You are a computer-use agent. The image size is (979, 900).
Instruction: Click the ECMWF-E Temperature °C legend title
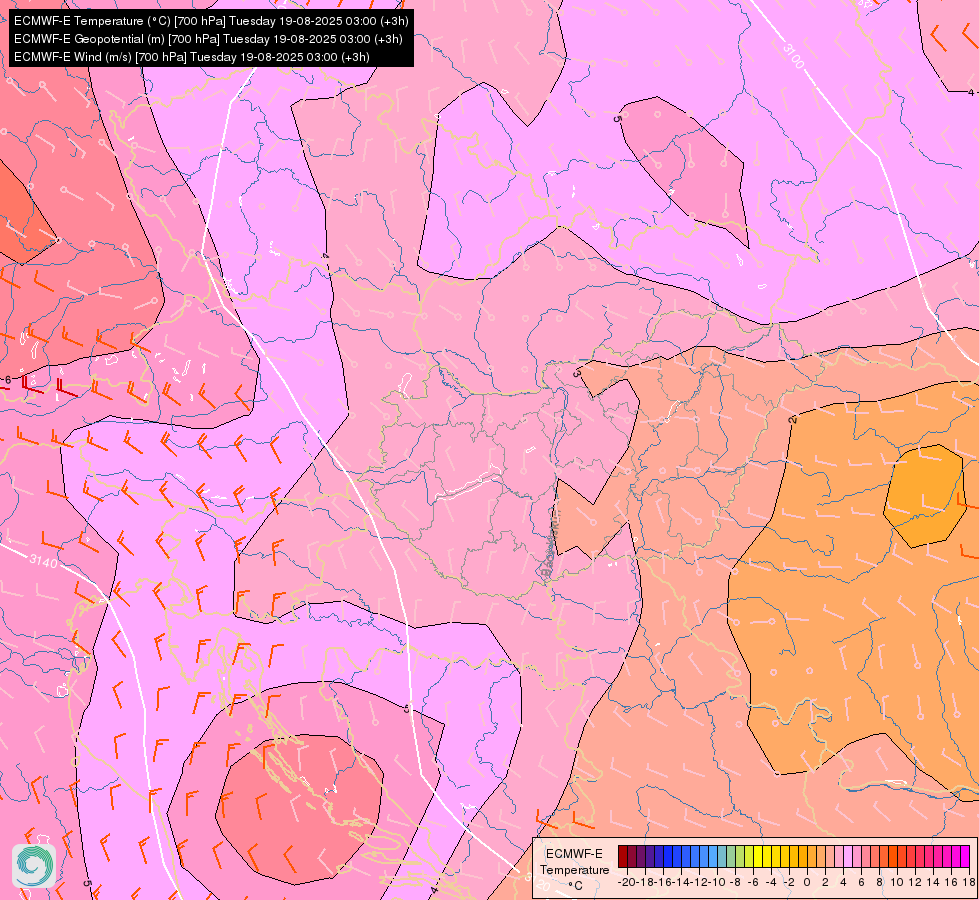[x=574, y=869]
